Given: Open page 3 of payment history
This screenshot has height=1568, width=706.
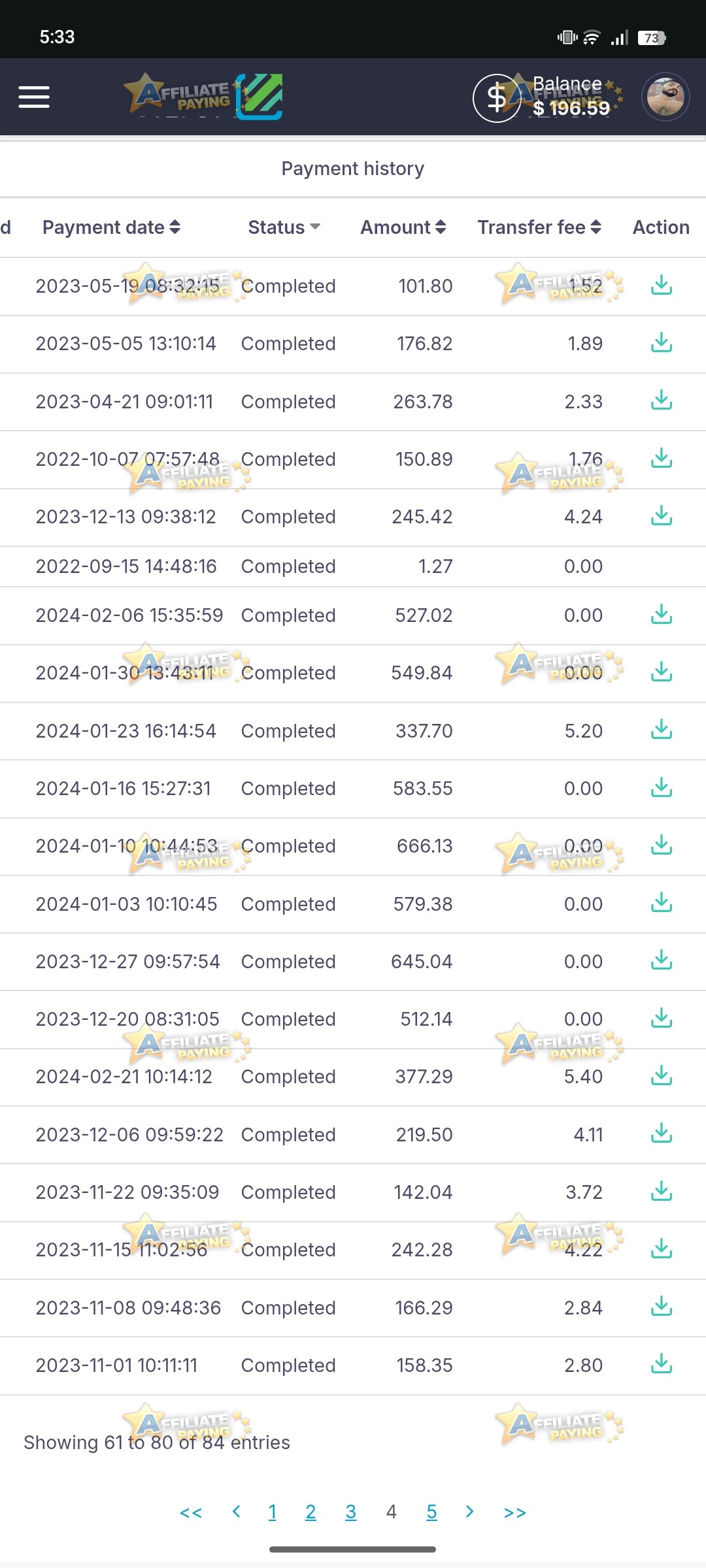Looking at the screenshot, I should point(351,1512).
